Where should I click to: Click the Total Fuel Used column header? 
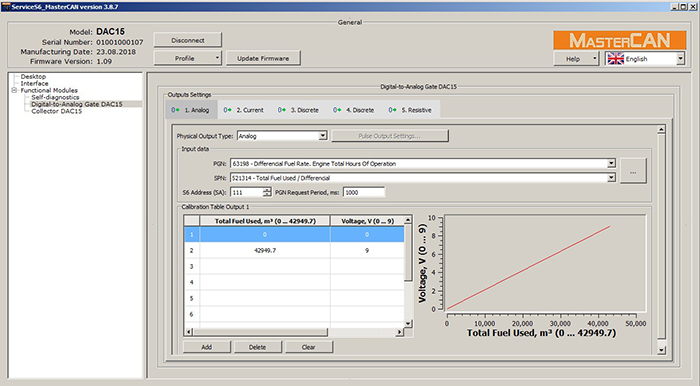pyautogui.click(x=265, y=221)
